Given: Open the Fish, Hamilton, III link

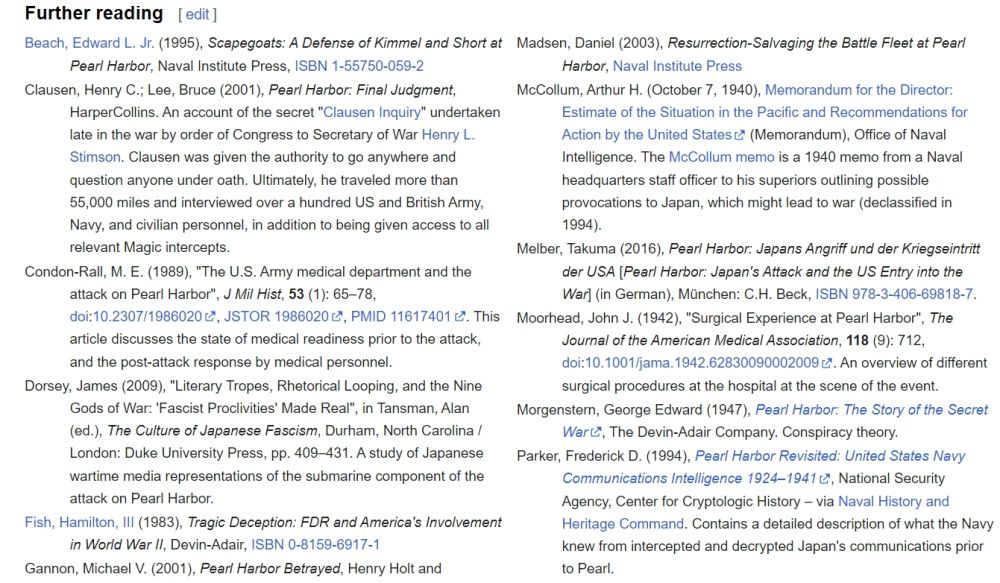Looking at the screenshot, I should [x=80, y=522].
